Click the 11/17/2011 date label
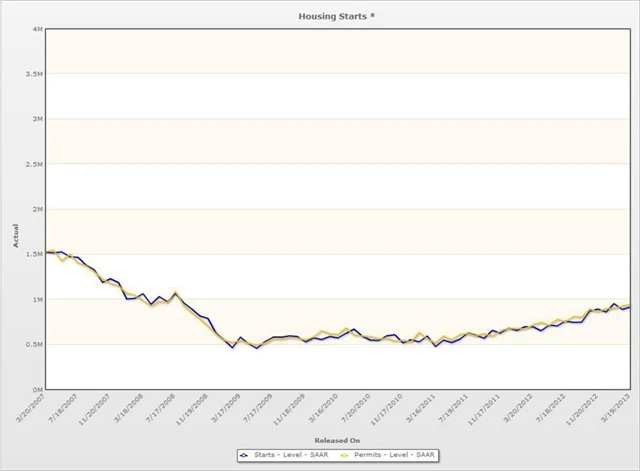 (x=484, y=409)
